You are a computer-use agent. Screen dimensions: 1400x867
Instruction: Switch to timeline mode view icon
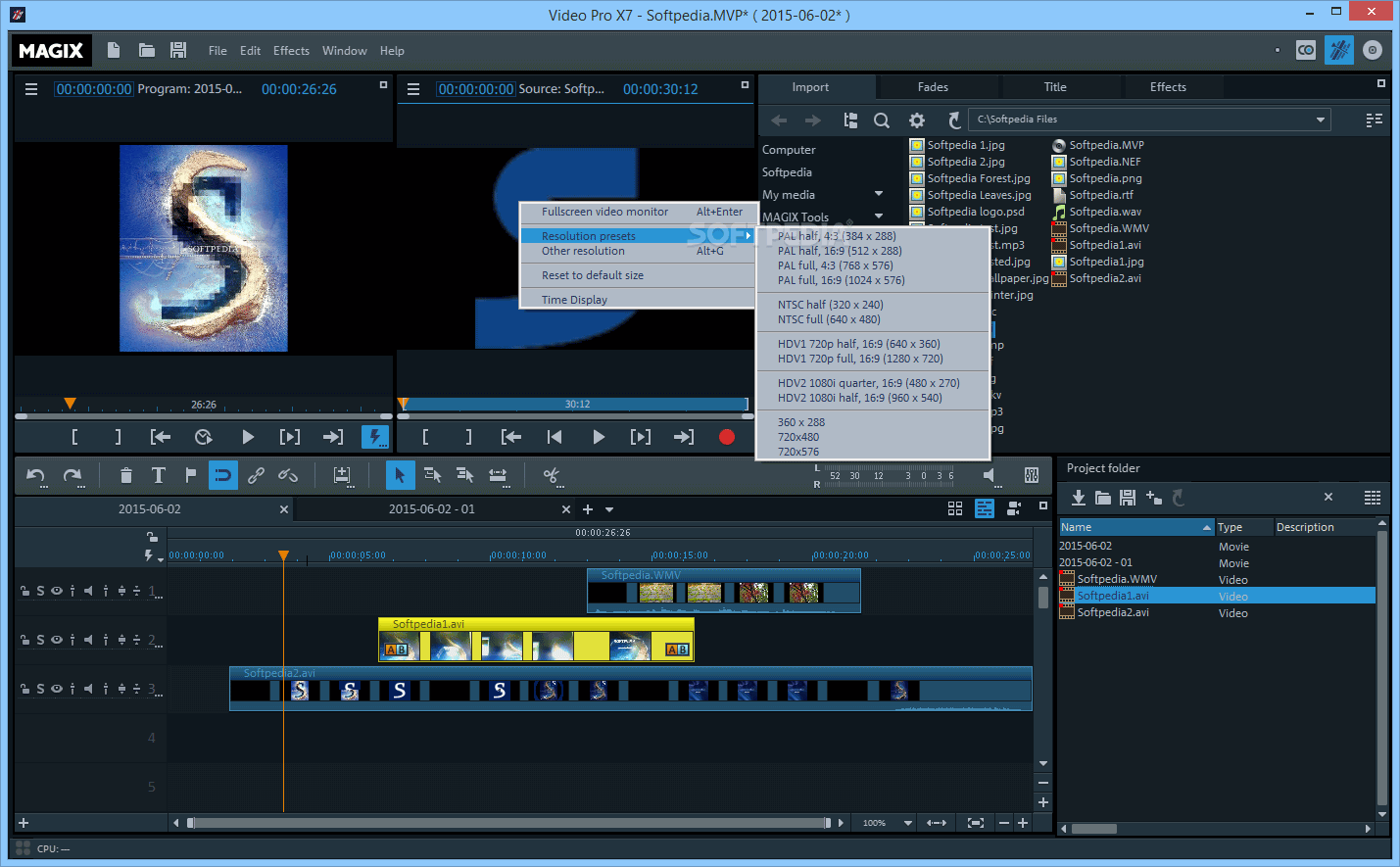tap(985, 508)
